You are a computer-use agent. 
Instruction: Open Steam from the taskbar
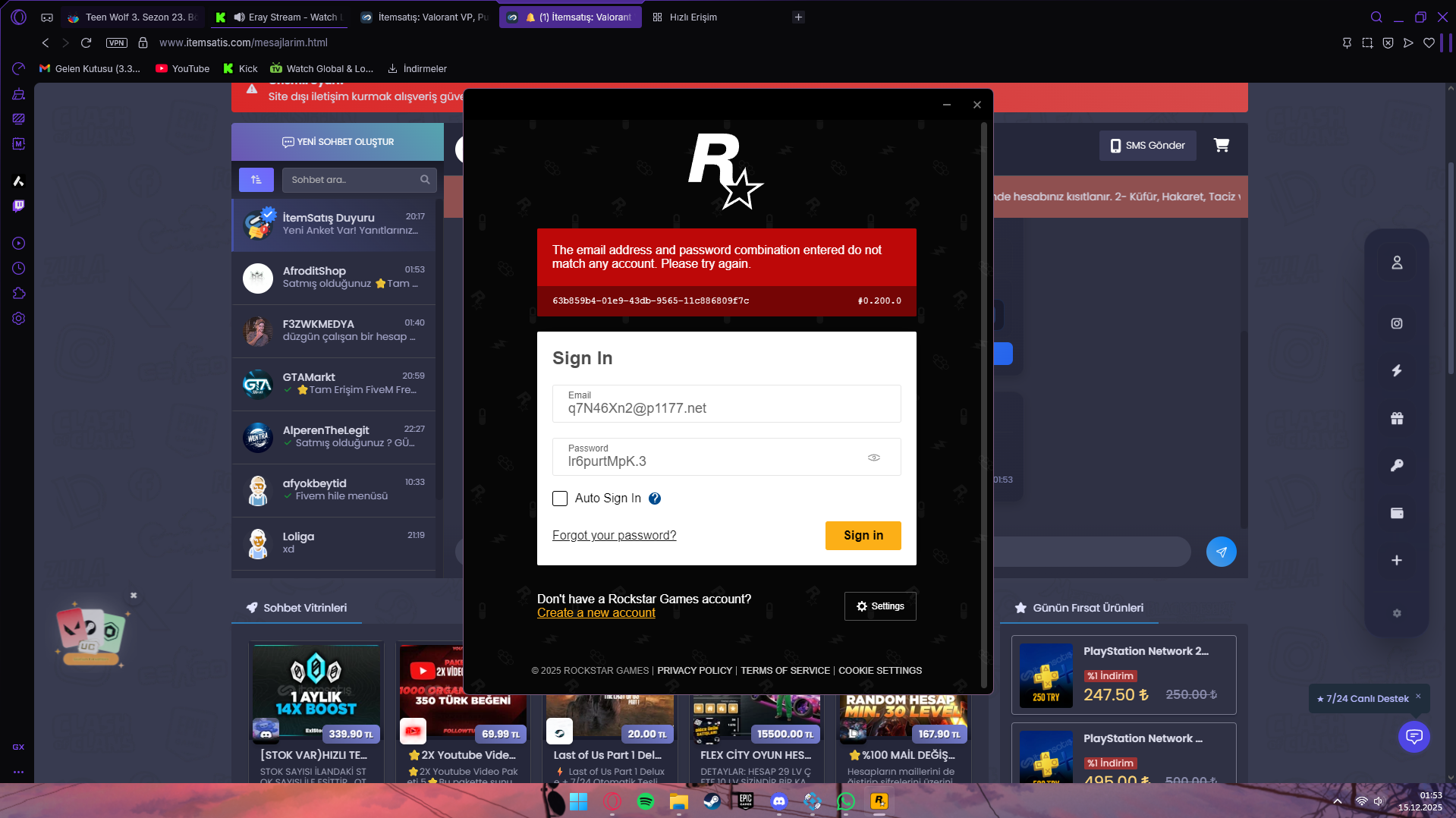pyautogui.click(x=712, y=801)
